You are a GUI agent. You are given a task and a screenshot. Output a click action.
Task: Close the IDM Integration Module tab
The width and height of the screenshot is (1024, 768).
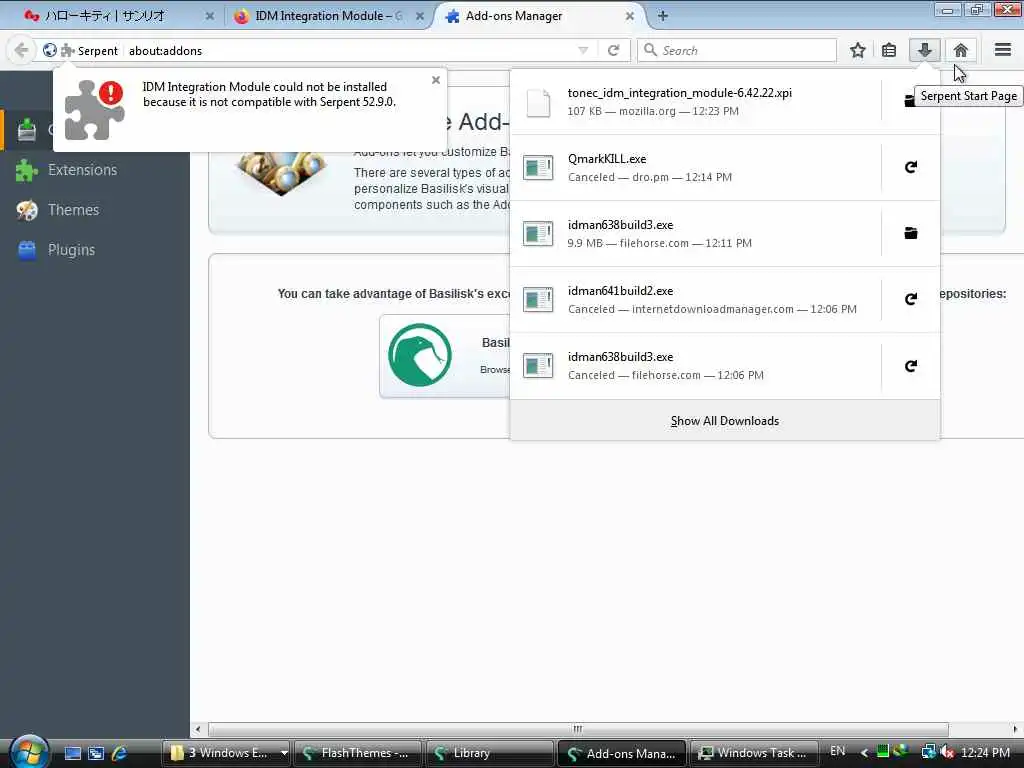[420, 16]
